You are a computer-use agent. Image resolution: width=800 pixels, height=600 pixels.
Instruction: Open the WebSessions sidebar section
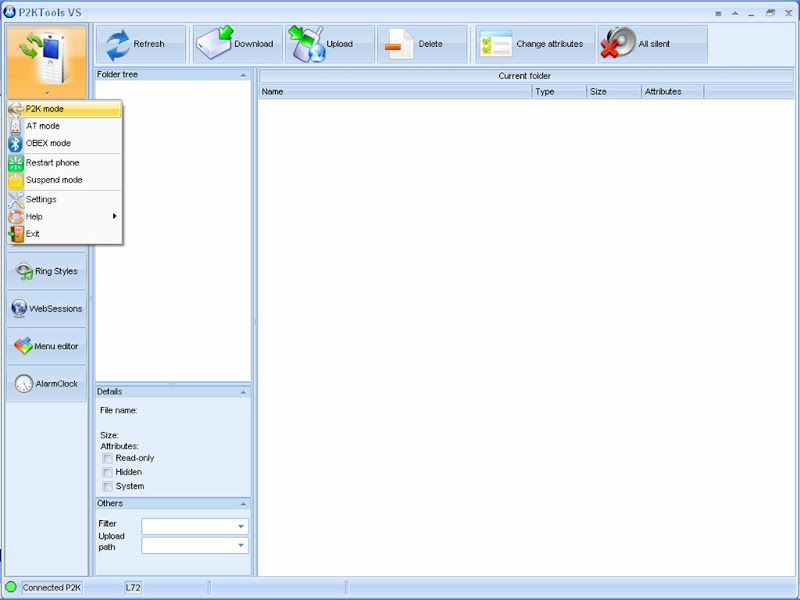pos(46,309)
